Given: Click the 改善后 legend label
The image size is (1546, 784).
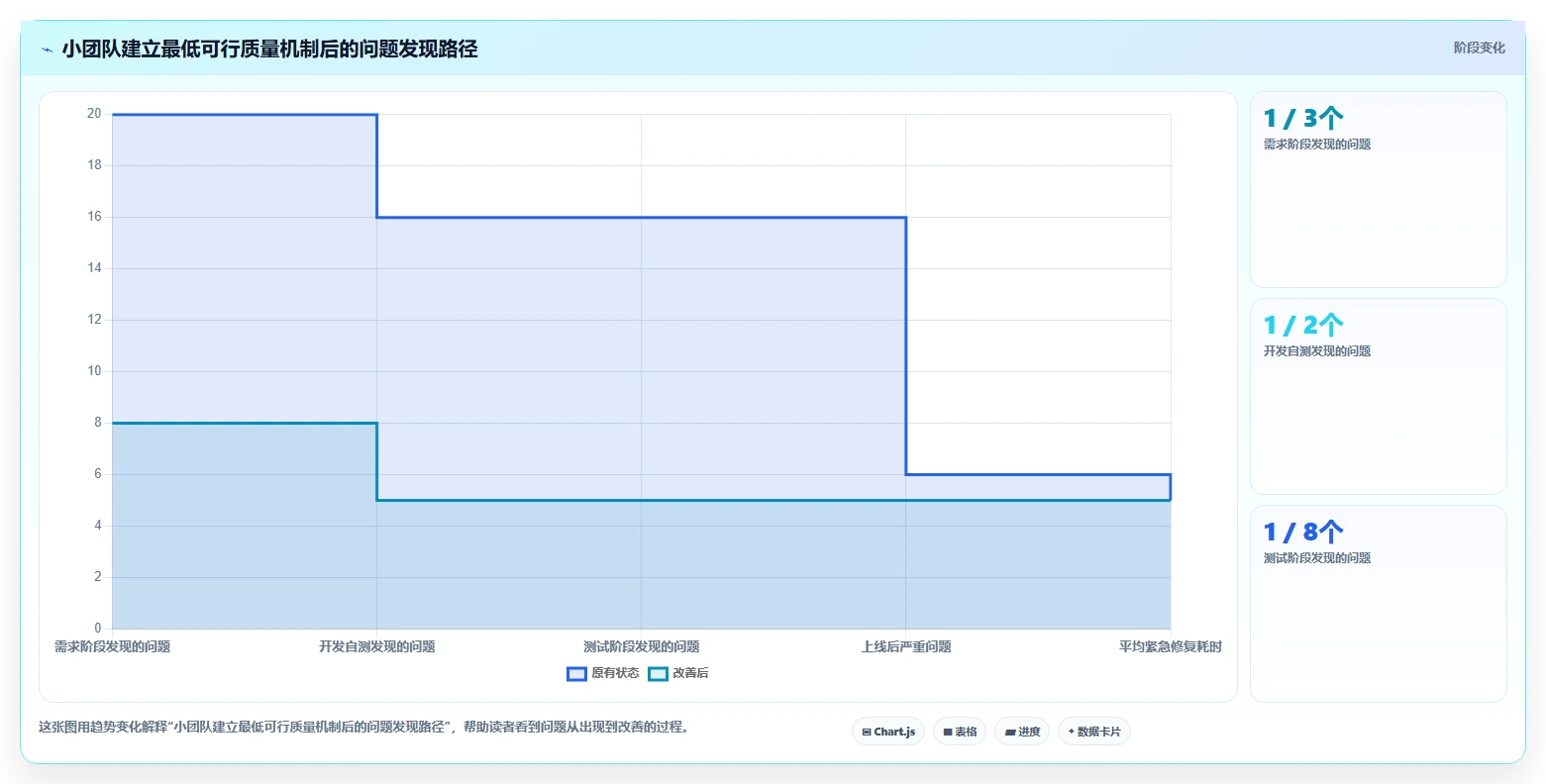Looking at the screenshot, I should click(x=690, y=674).
